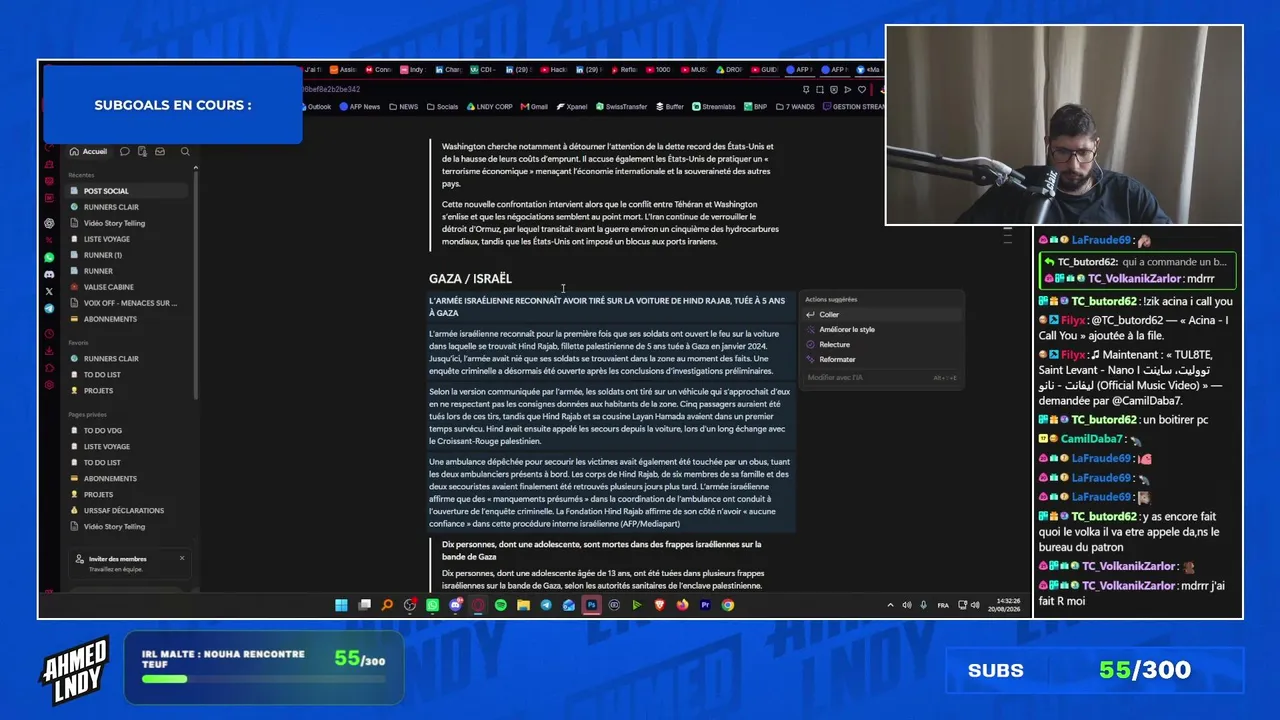Switch to the DROP Google Drive tab
The image size is (1280, 720).
(x=728, y=70)
